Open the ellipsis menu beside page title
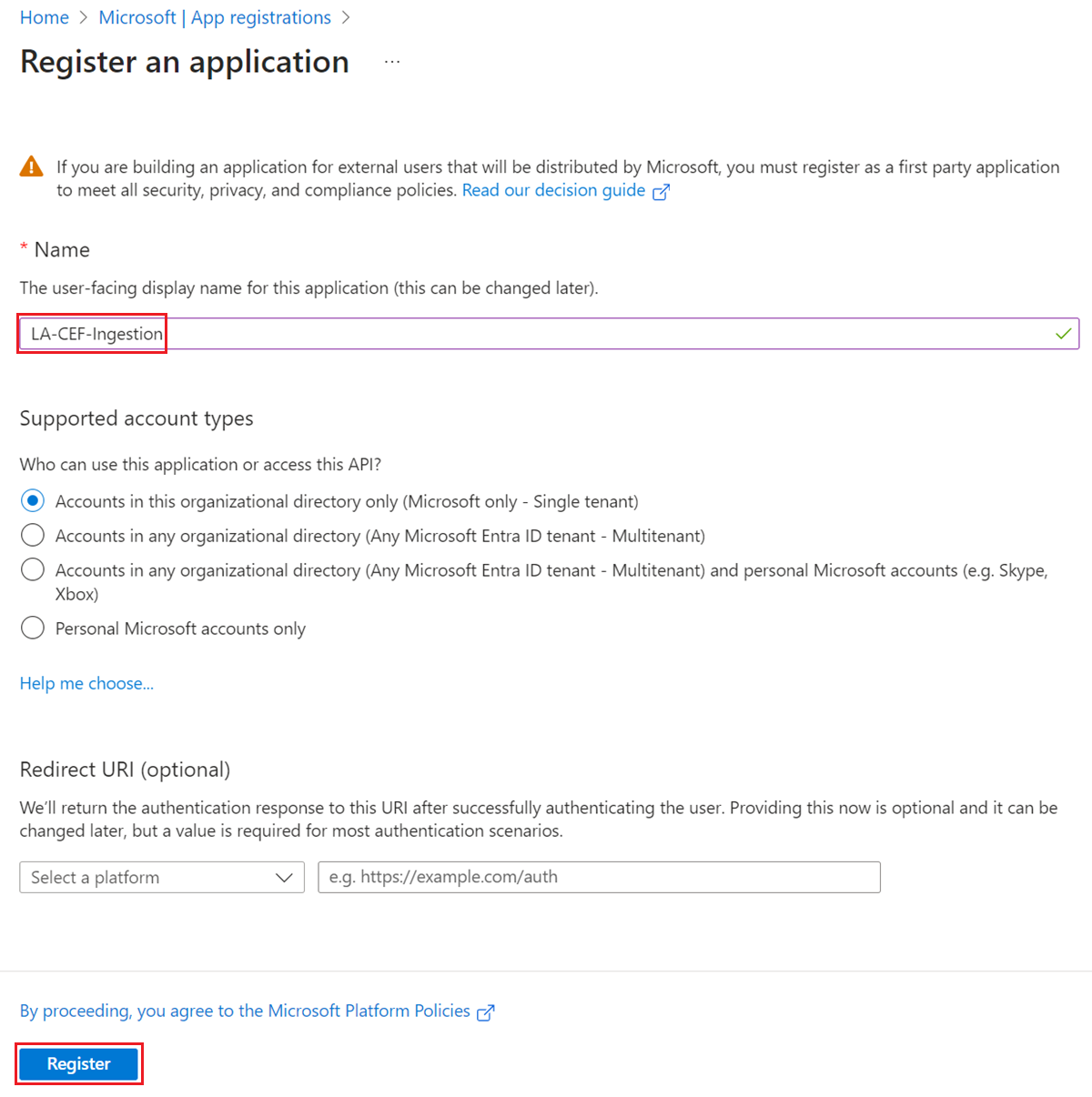 click(x=392, y=60)
